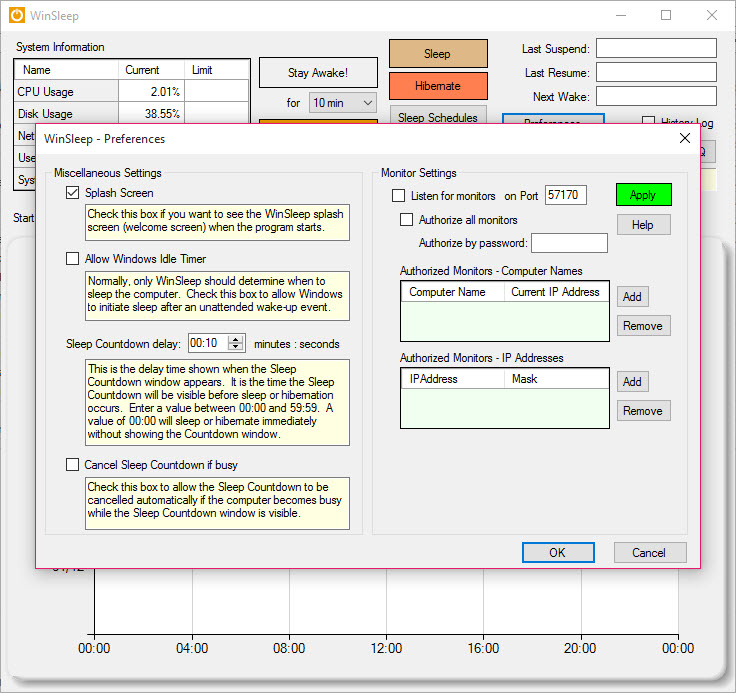Confirm preferences with OK button
This screenshot has width=736, height=693.
(557, 553)
